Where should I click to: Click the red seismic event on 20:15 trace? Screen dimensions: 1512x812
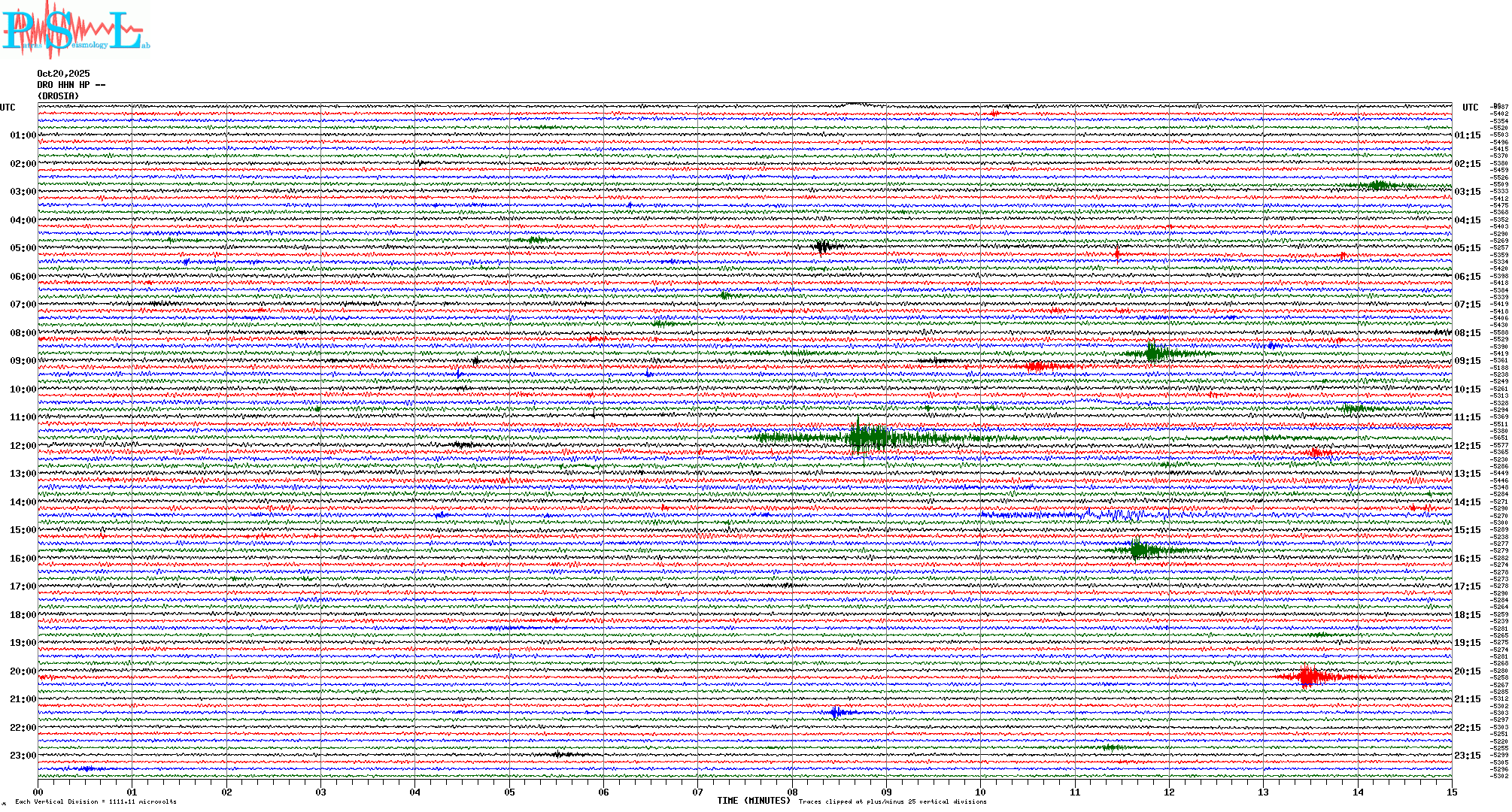(x=1307, y=677)
